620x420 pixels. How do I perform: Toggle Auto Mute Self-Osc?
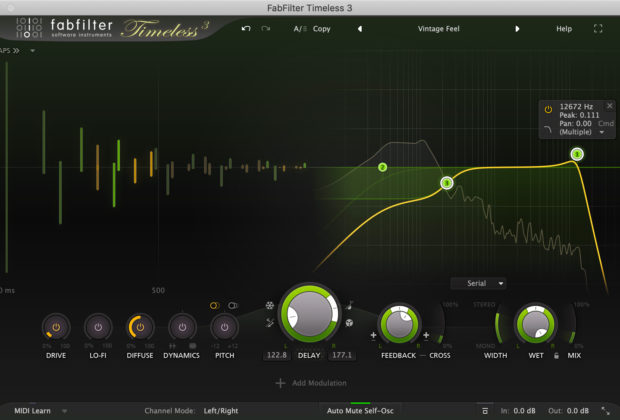coord(360,411)
